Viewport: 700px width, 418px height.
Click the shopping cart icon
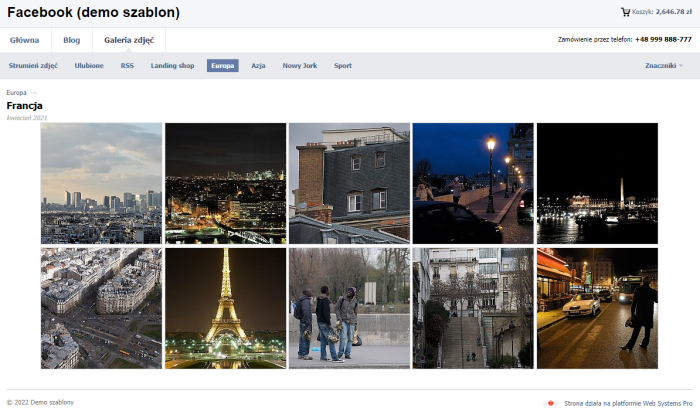[x=625, y=12]
